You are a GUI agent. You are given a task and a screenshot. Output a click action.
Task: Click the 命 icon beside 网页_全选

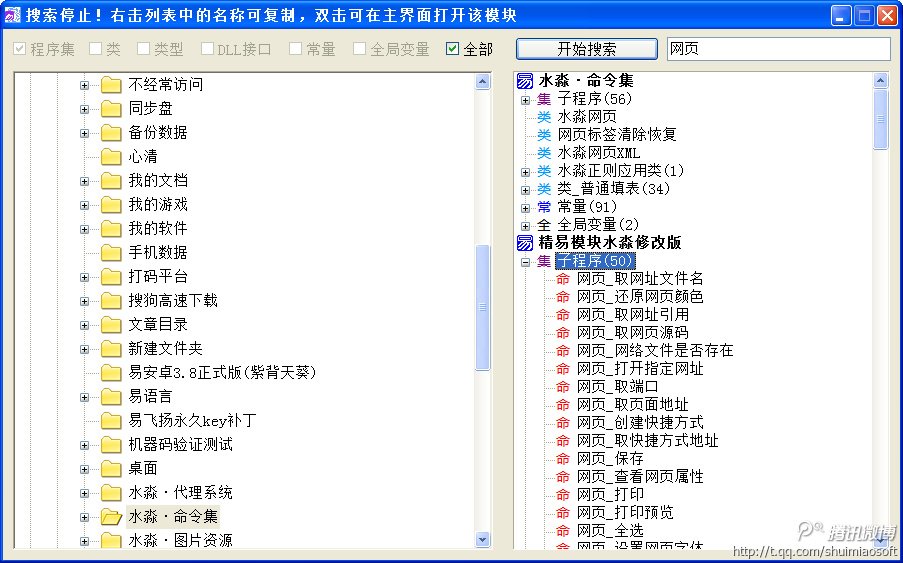click(563, 531)
